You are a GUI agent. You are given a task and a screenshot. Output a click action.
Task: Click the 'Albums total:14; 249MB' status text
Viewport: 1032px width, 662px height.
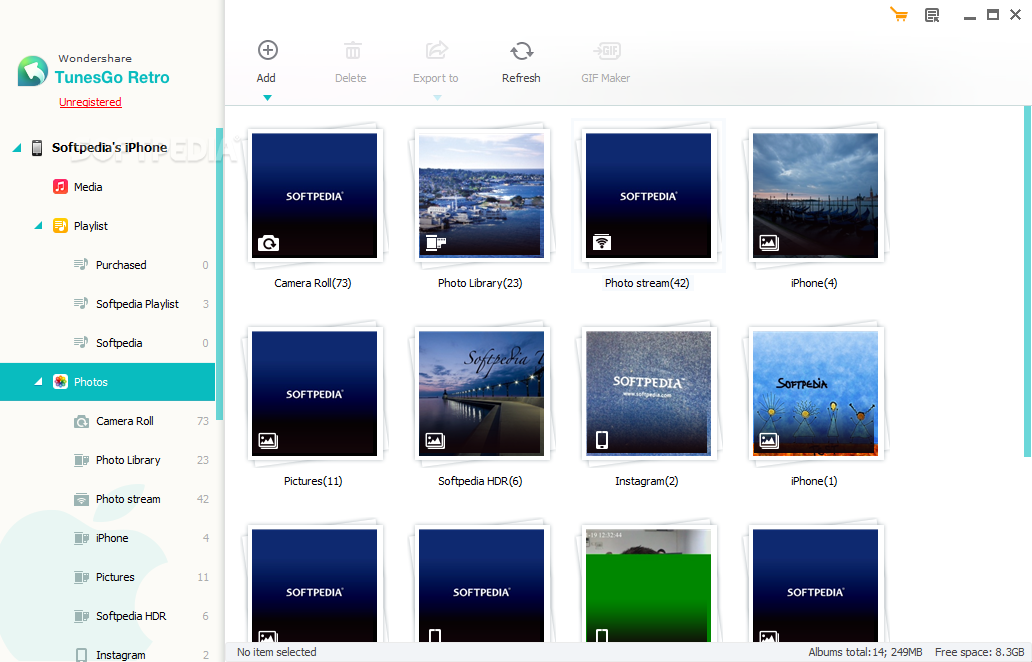(865, 652)
